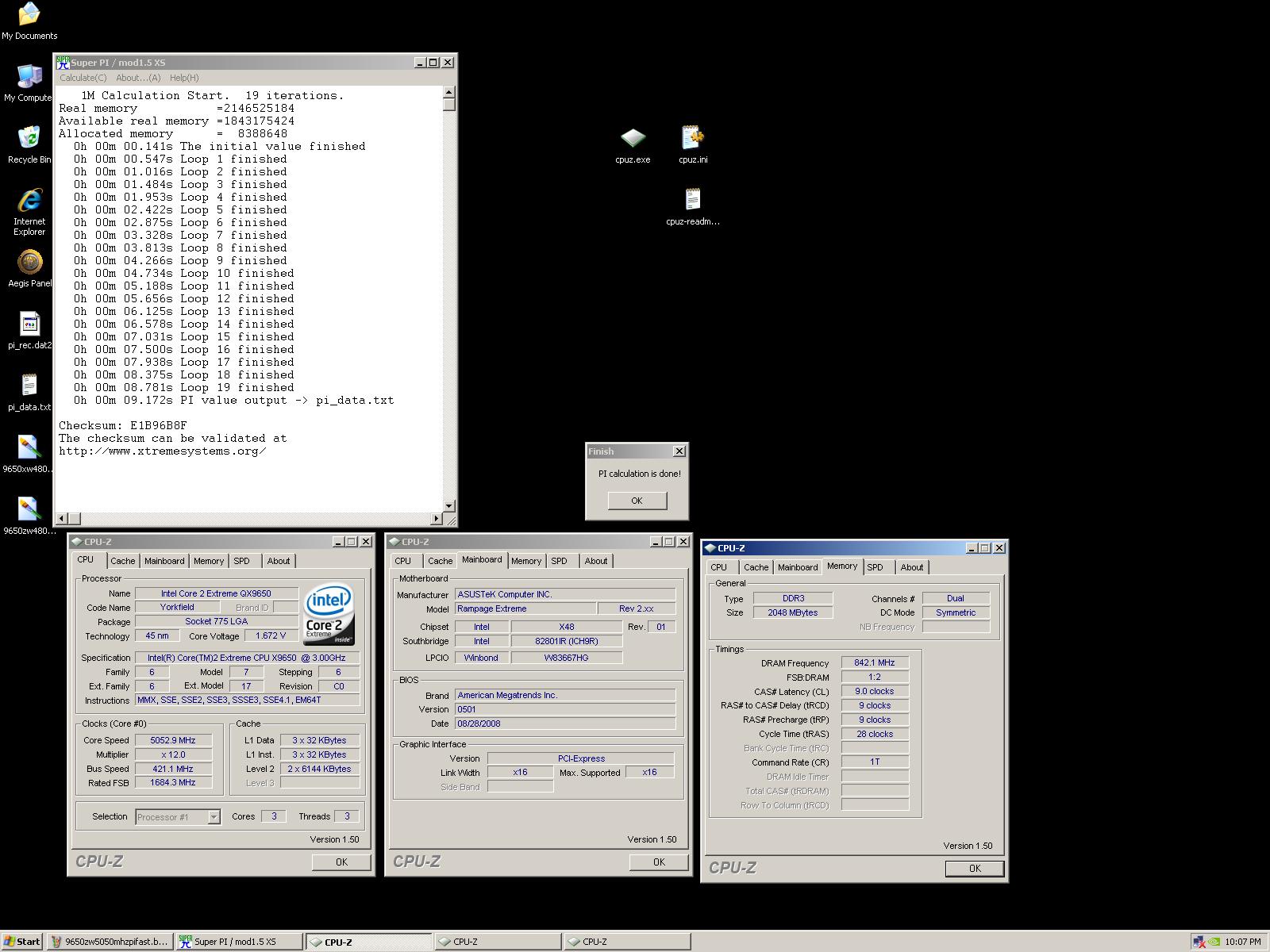The width and height of the screenshot is (1270, 952).
Task: Click OK in the Memory CPU-Z window
Action: coord(975,869)
